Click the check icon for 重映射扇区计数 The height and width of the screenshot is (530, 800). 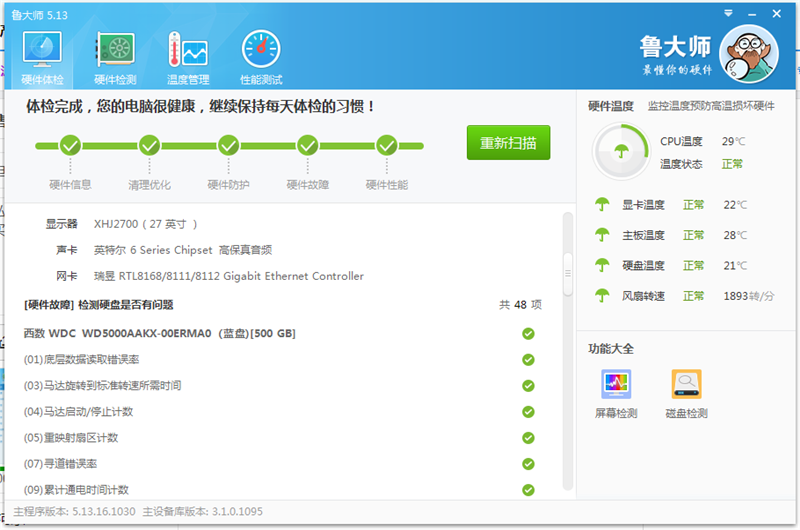click(x=528, y=438)
